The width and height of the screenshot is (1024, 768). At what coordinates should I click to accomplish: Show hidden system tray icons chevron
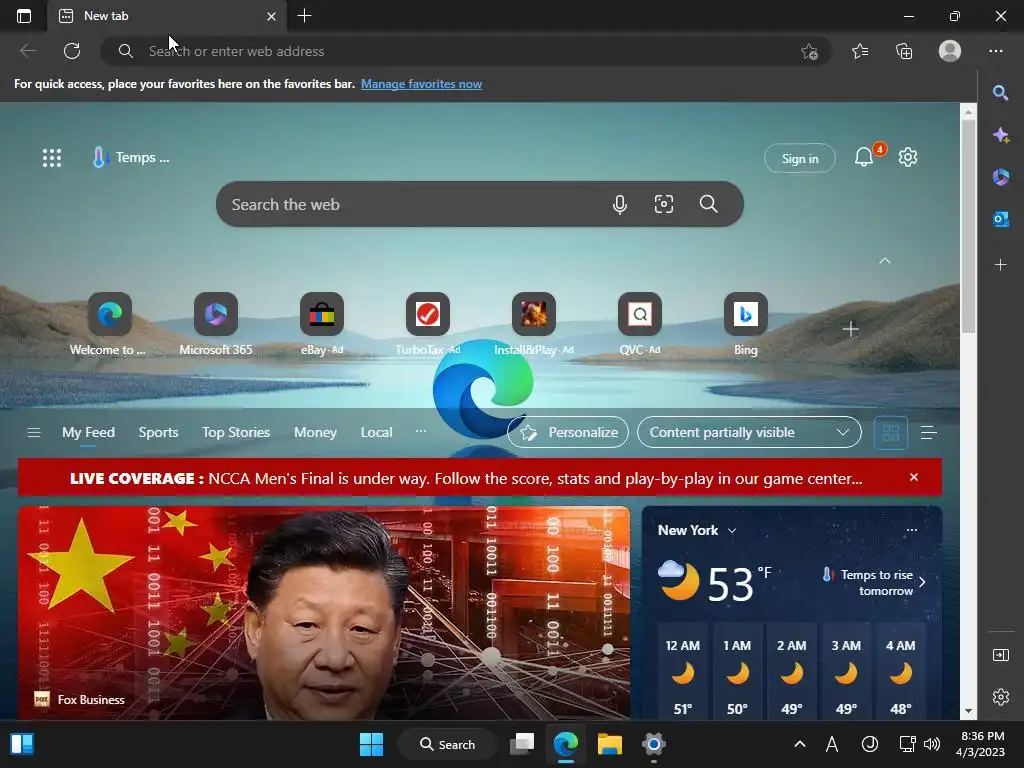click(799, 744)
